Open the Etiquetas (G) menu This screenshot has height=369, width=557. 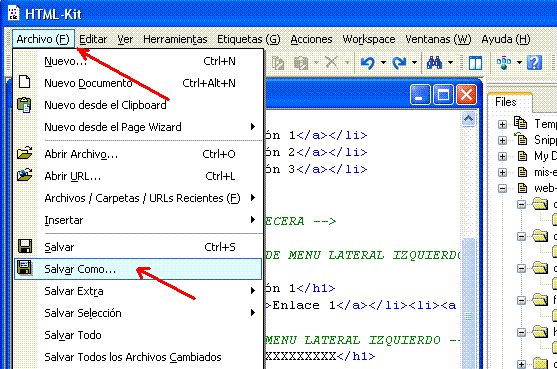click(249, 39)
